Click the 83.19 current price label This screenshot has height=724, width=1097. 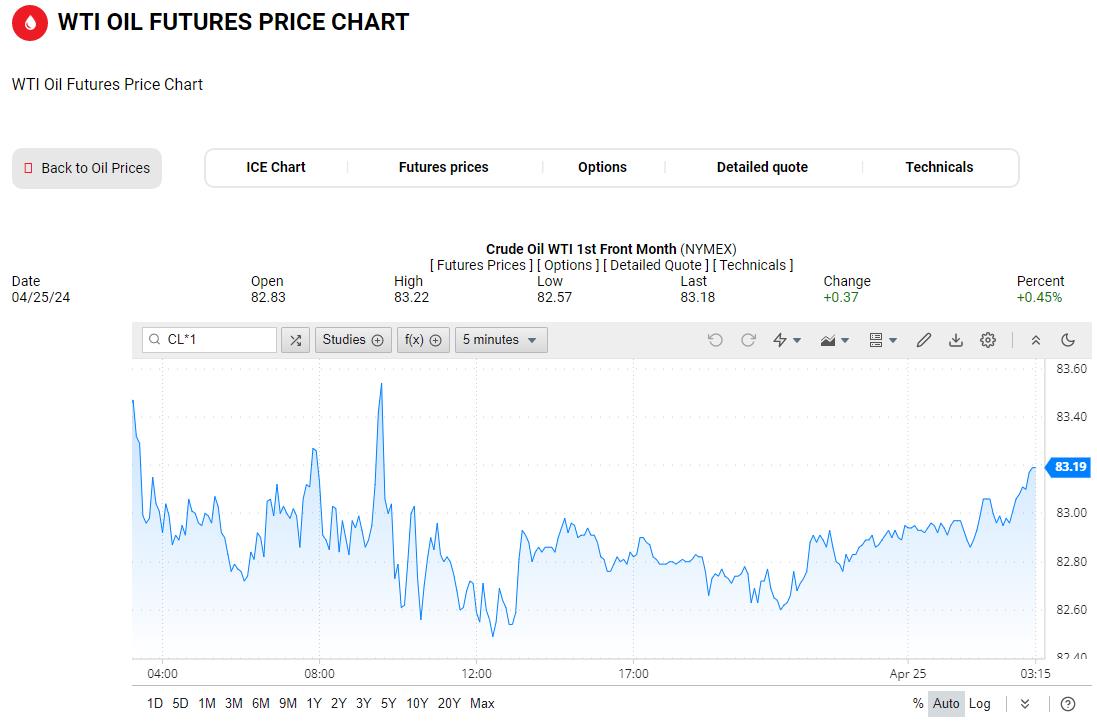(x=1068, y=467)
